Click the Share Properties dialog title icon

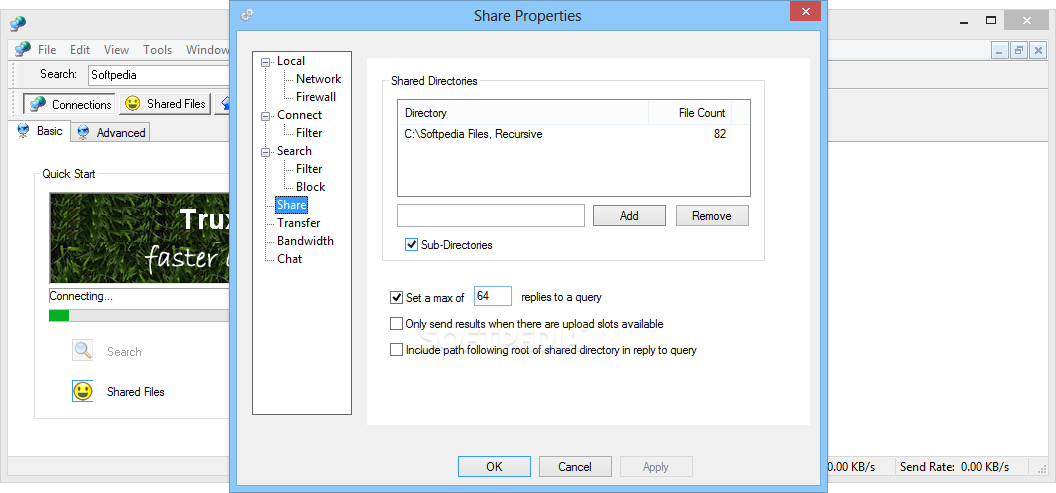click(247, 15)
